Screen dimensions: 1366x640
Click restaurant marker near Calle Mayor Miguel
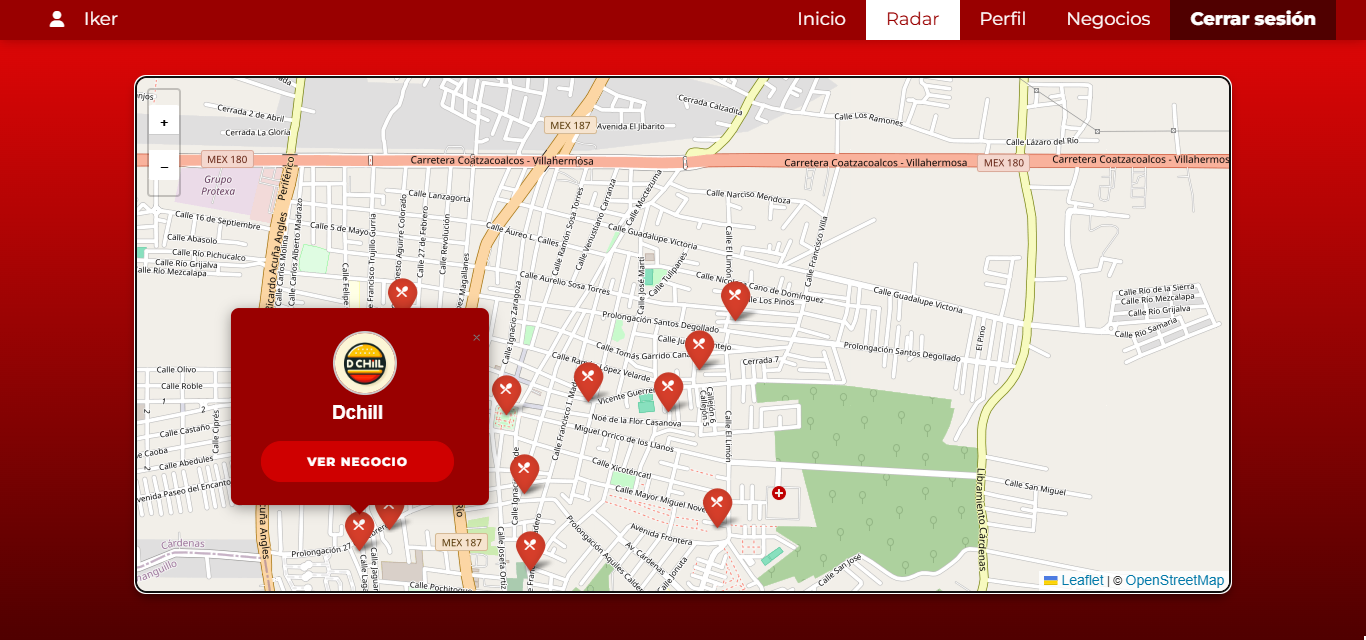(717, 505)
